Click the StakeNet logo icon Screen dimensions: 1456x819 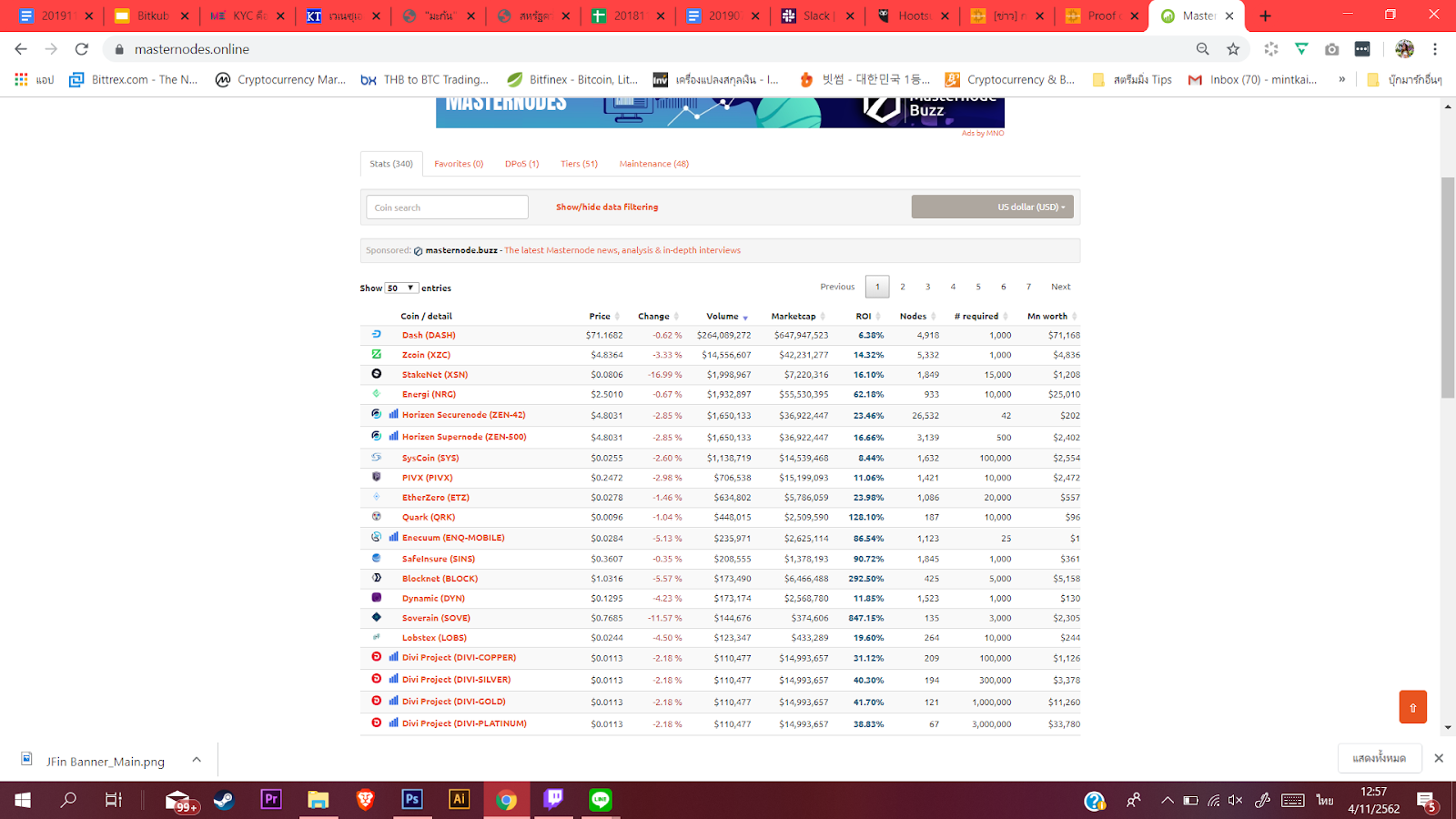point(376,374)
